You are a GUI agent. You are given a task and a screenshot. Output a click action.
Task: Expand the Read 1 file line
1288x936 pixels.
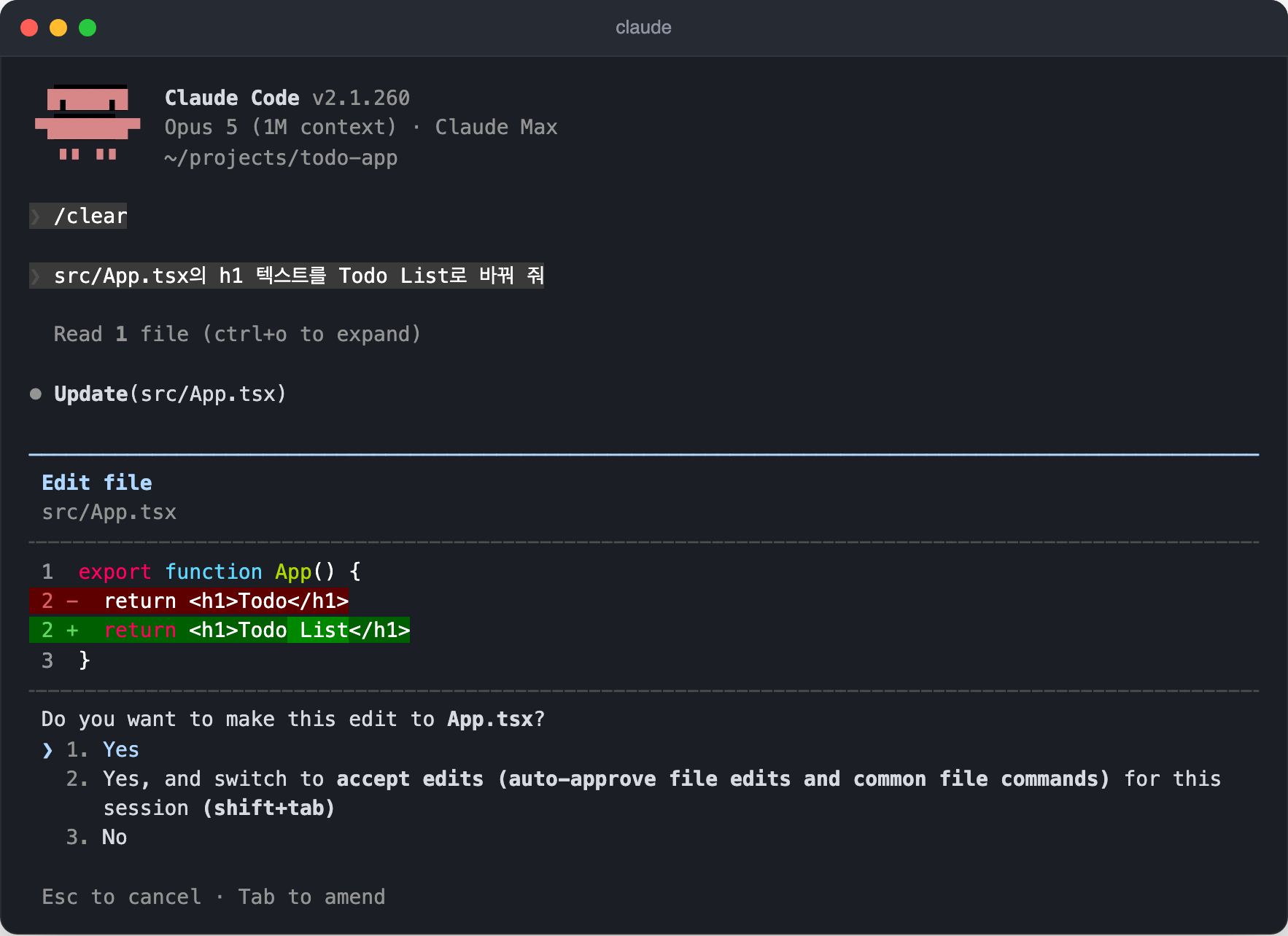237,334
